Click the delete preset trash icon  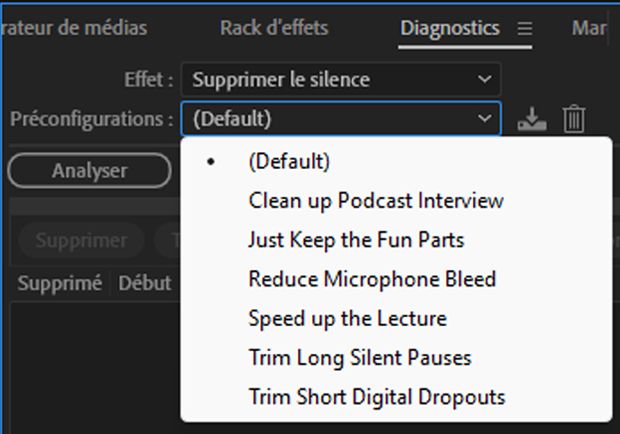pyautogui.click(x=574, y=119)
